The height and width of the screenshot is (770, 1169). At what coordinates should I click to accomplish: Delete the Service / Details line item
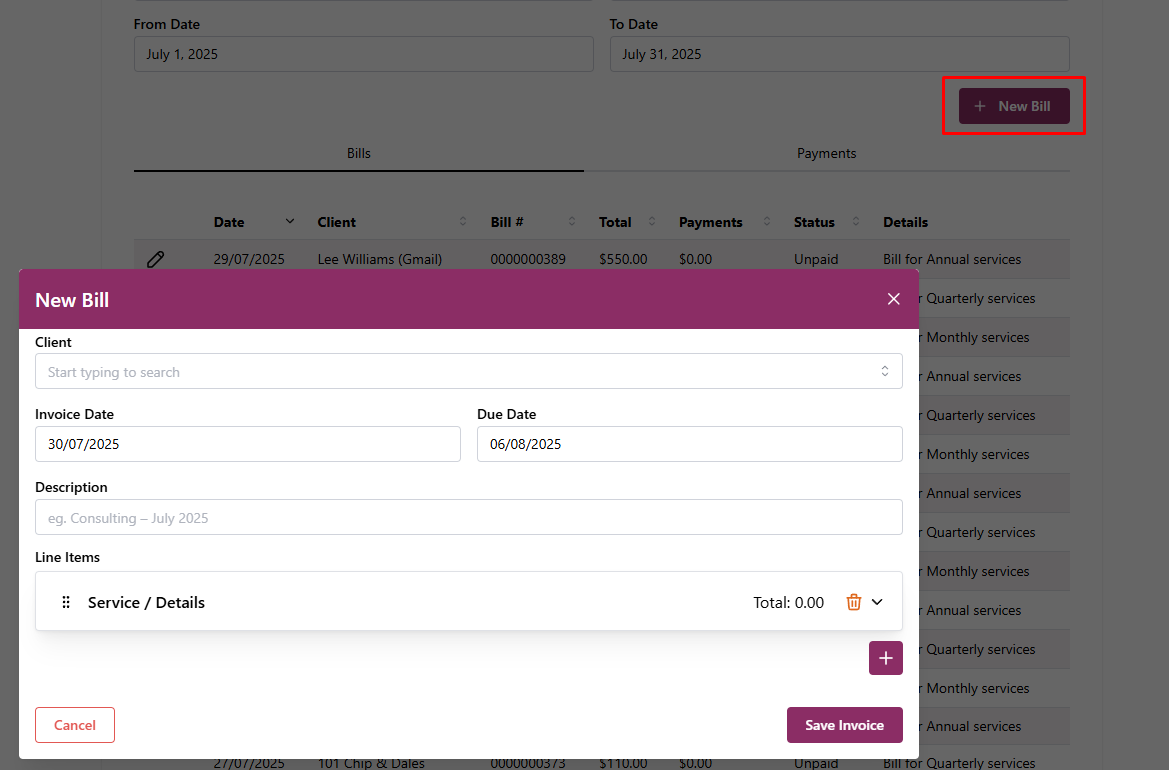click(x=853, y=602)
